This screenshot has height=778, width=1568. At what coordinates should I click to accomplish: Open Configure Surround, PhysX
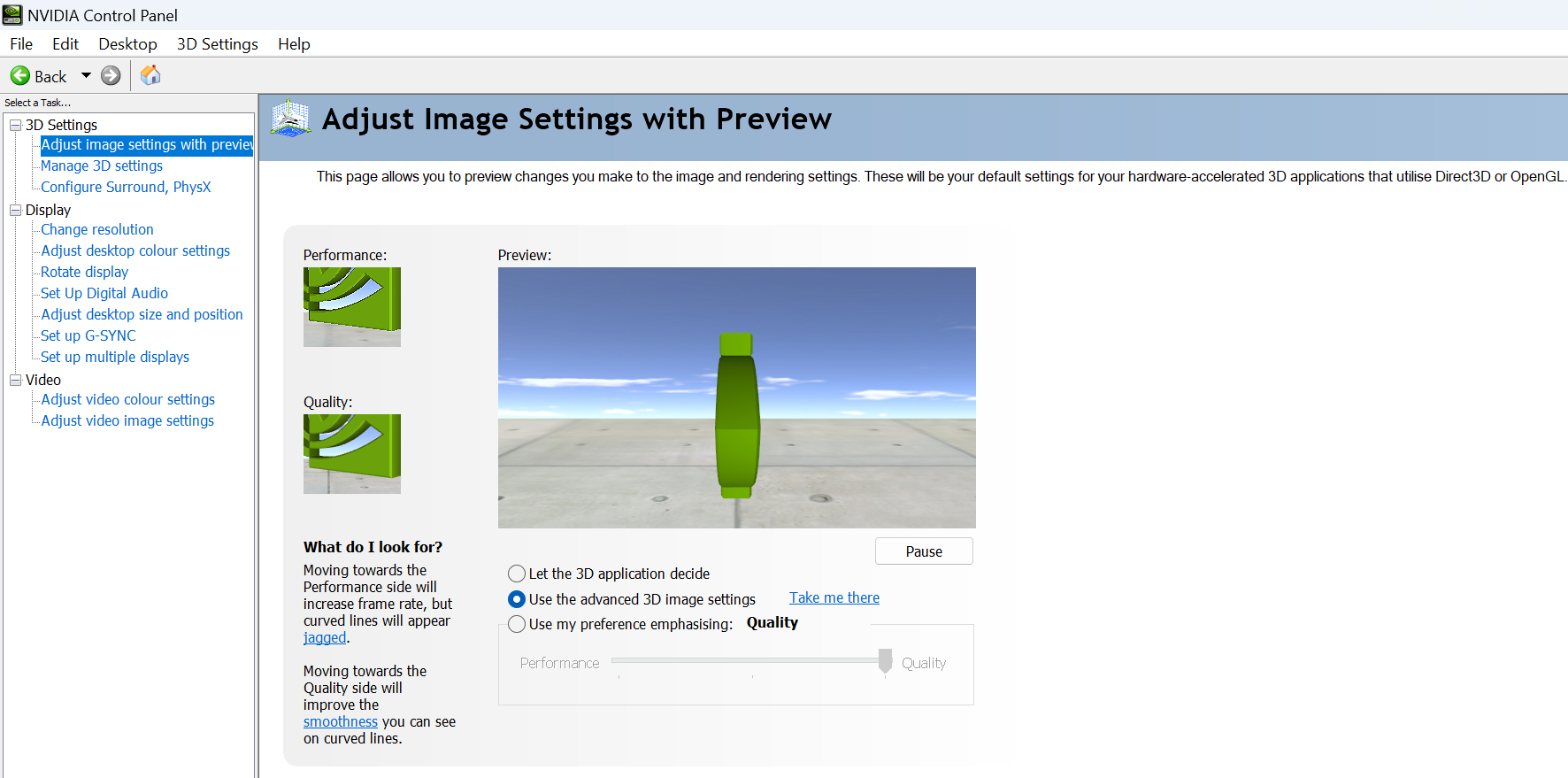pos(126,187)
